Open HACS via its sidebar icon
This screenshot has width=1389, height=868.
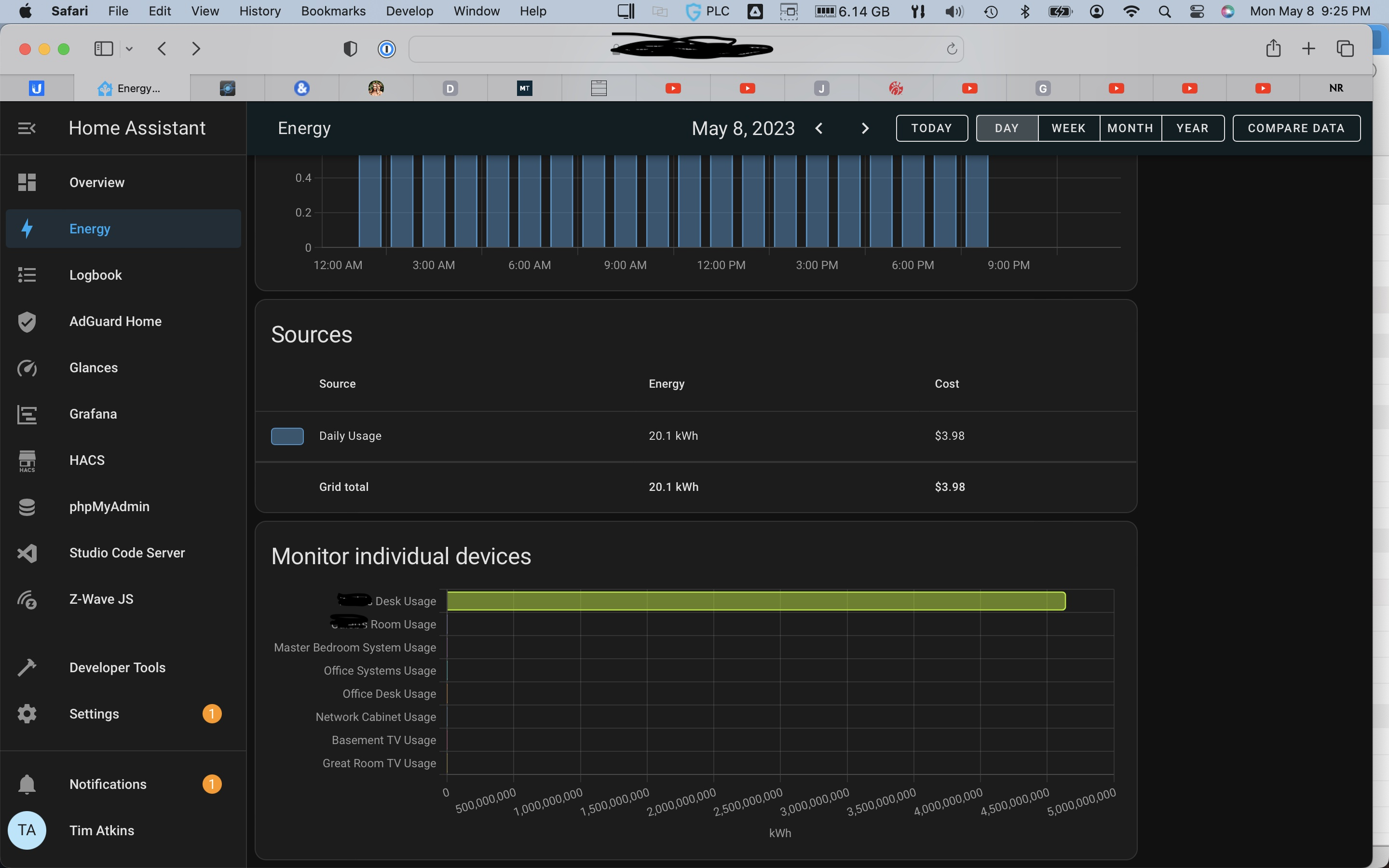coord(27,460)
